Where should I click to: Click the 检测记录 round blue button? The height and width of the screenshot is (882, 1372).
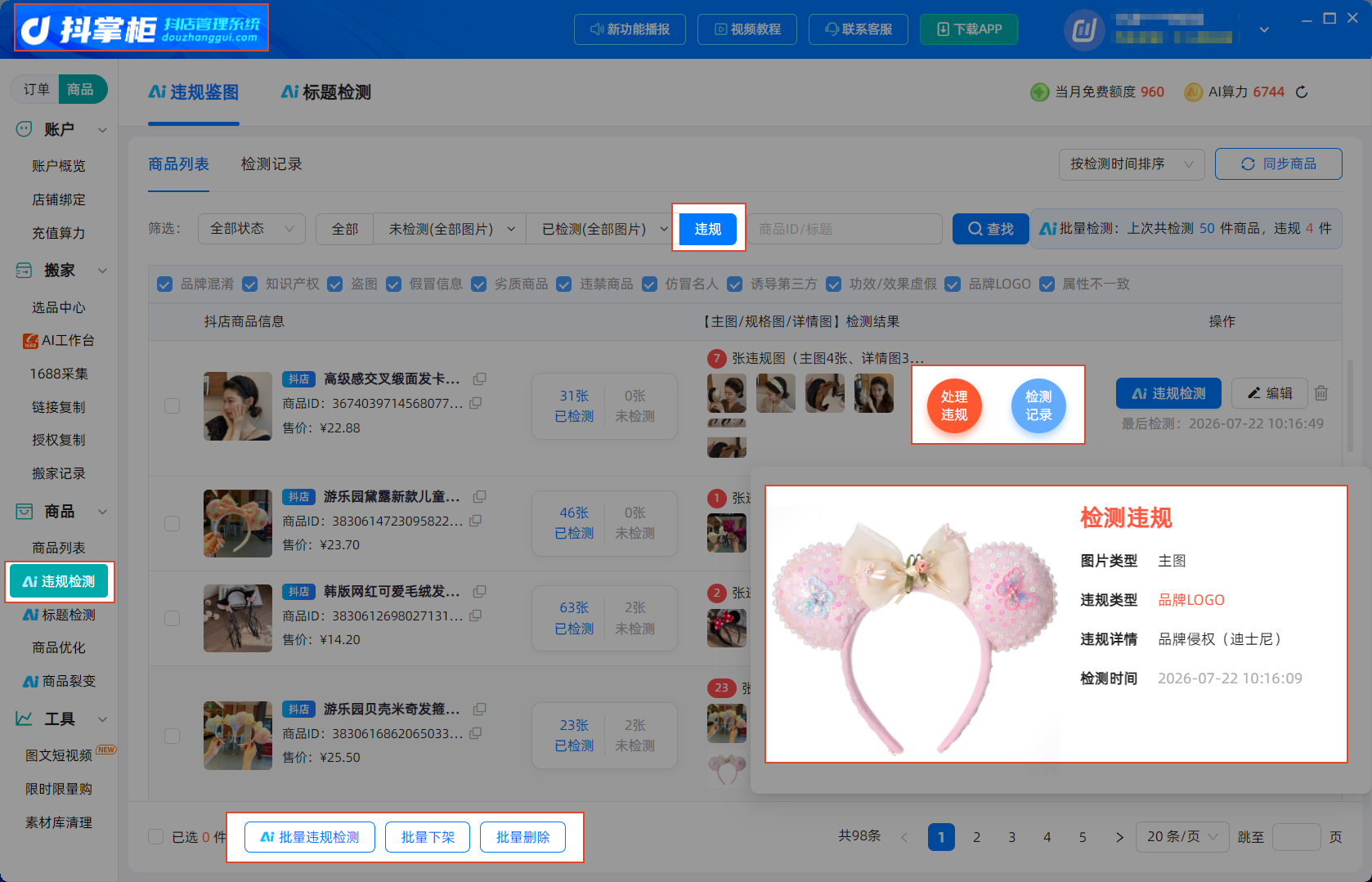pyautogui.click(x=1038, y=405)
